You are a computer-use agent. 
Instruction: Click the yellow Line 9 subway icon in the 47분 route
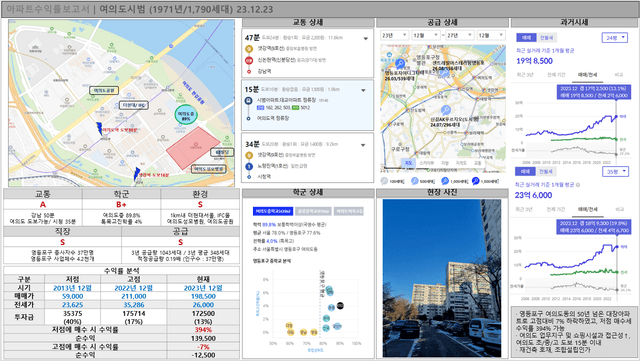tap(249, 49)
